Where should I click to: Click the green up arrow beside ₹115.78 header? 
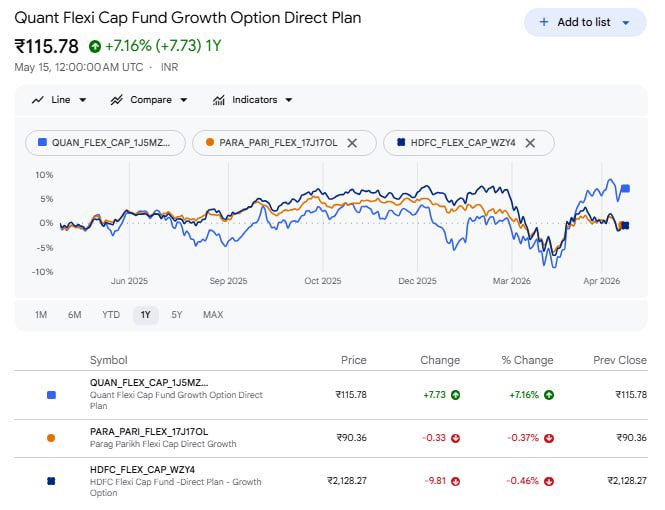tap(95, 46)
